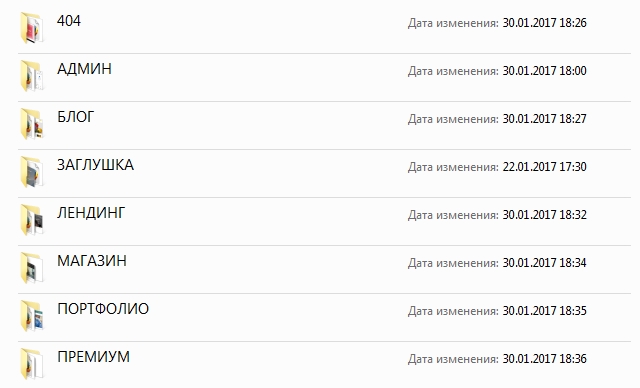Click the АДМИН folder name
The height and width of the screenshot is (388, 640).
point(84,69)
